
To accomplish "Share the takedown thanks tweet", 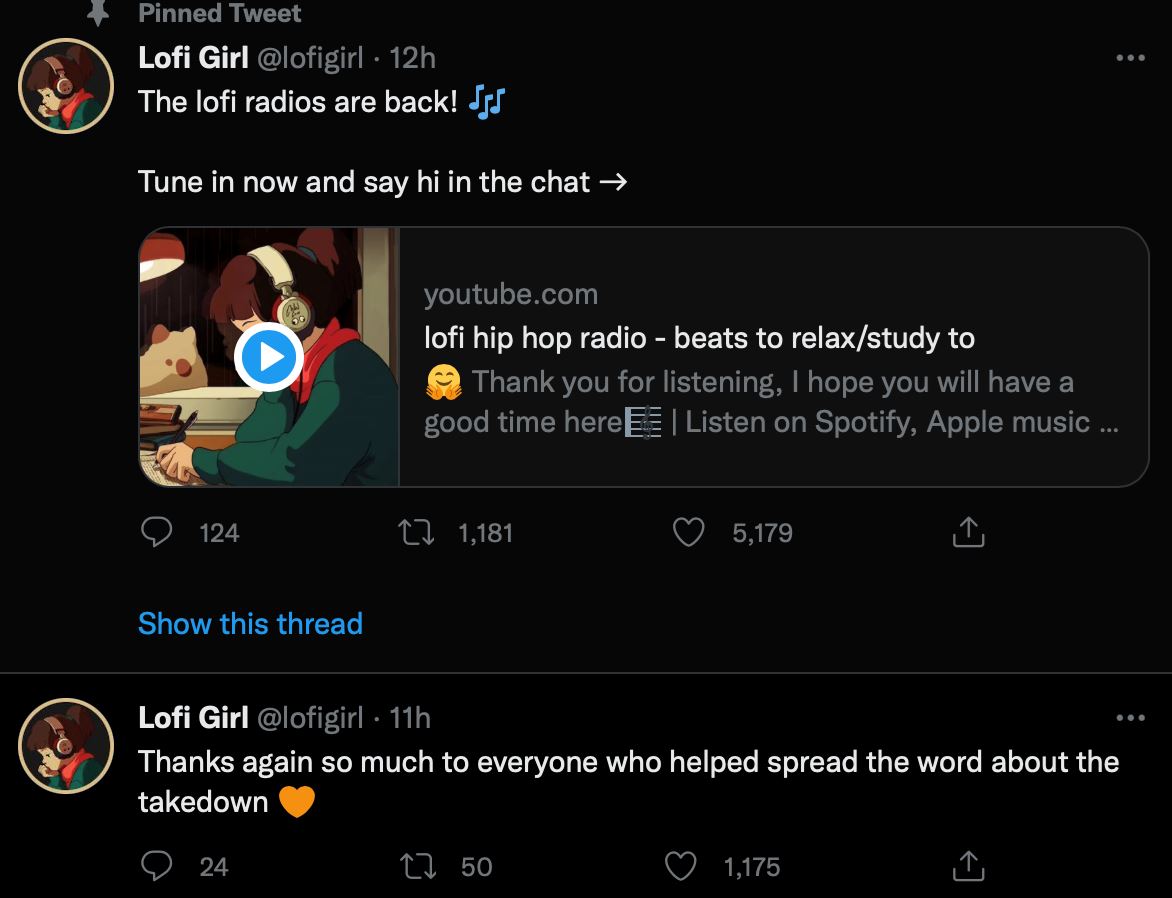I will [x=967, y=866].
